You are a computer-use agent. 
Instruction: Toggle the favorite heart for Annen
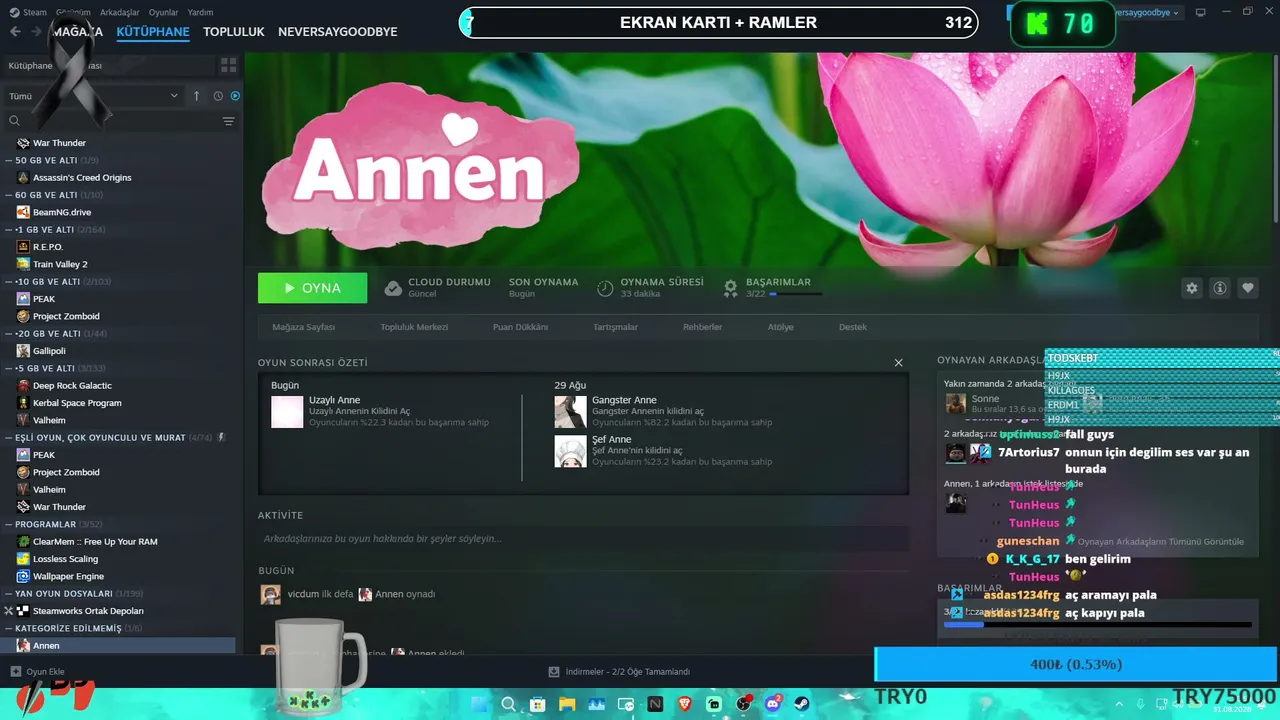(1248, 288)
